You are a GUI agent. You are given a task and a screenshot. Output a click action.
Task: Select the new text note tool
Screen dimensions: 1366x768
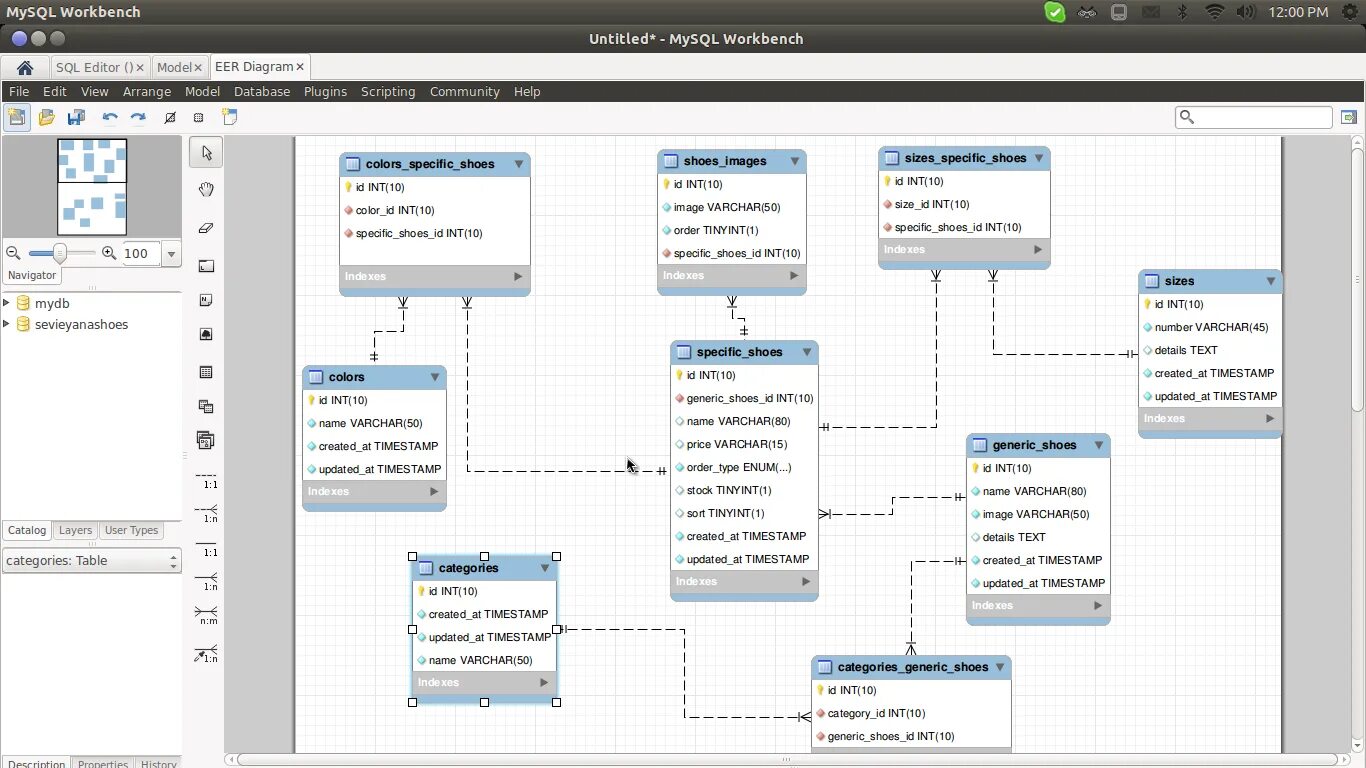tap(206, 300)
